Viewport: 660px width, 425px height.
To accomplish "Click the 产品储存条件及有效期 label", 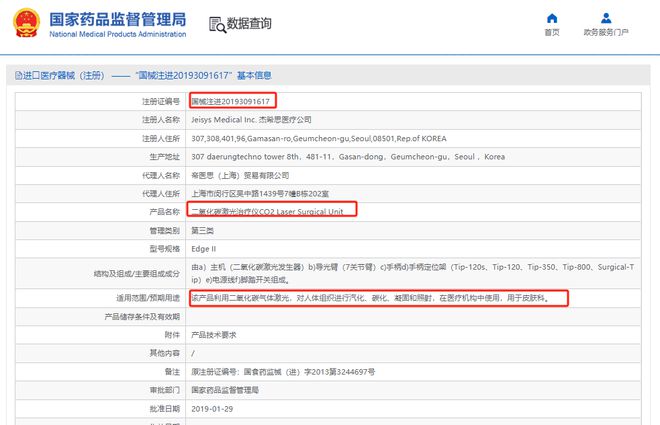I will [142, 316].
